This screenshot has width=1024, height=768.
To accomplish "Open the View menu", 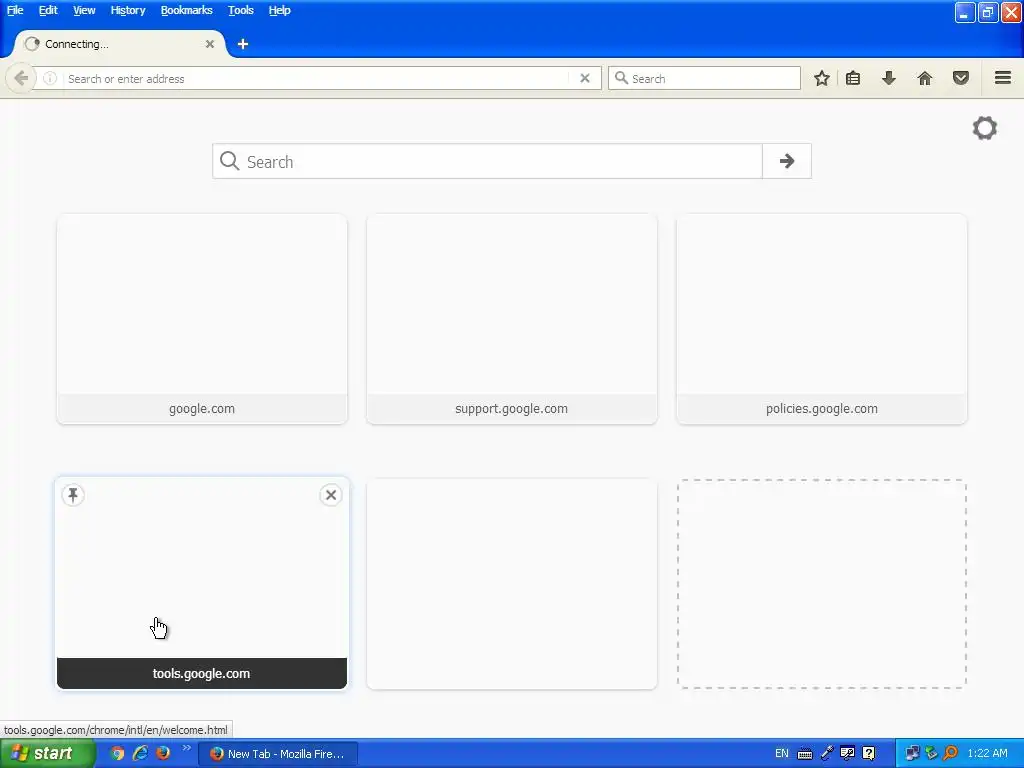I will point(84,10).
